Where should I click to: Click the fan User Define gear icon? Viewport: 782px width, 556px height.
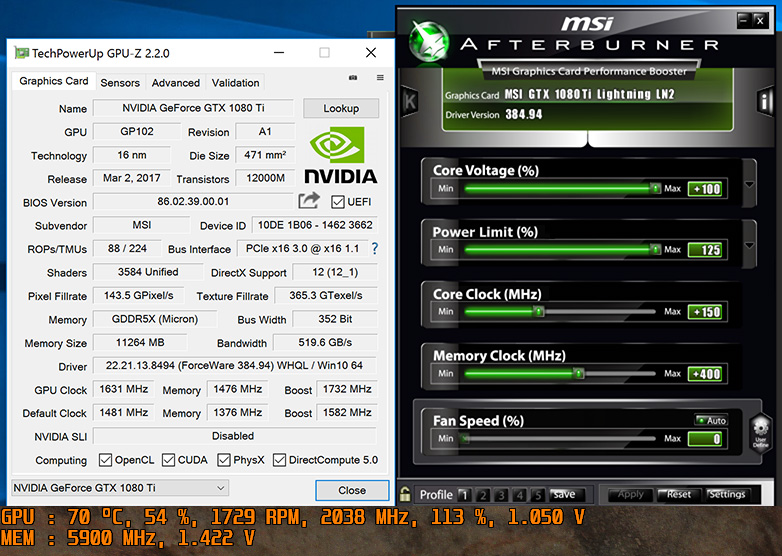click(761, 432)
